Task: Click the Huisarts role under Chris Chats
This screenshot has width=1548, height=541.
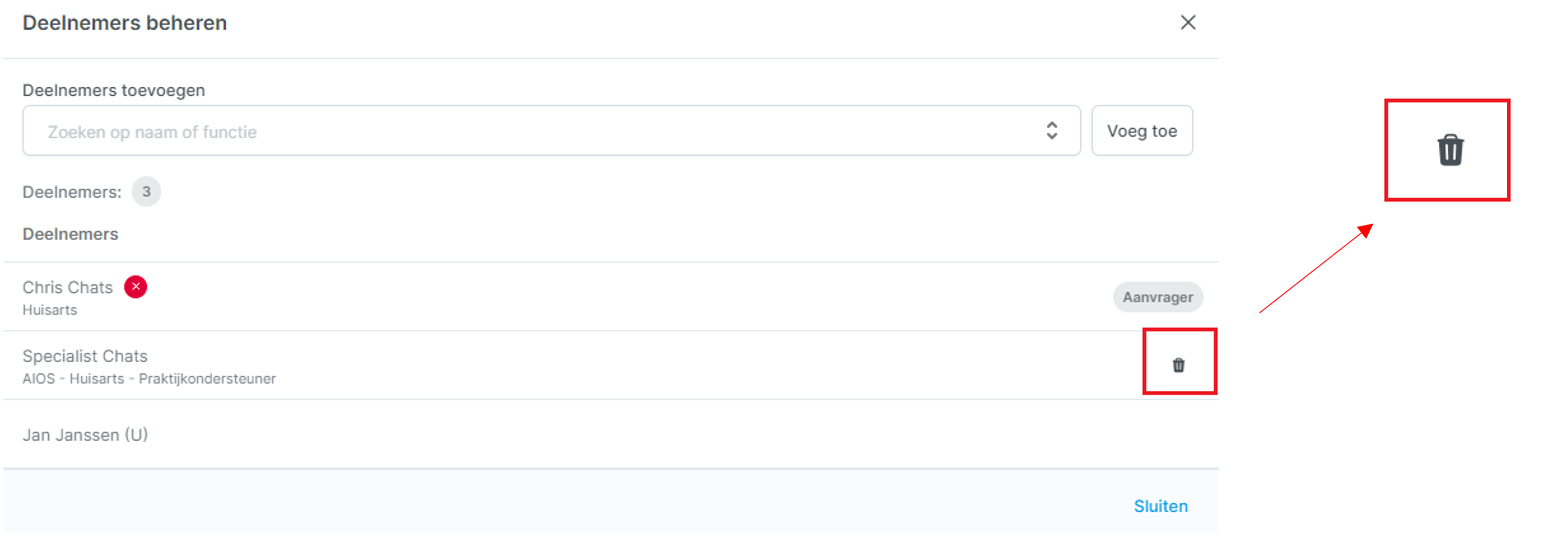Action: pos(50,310)
